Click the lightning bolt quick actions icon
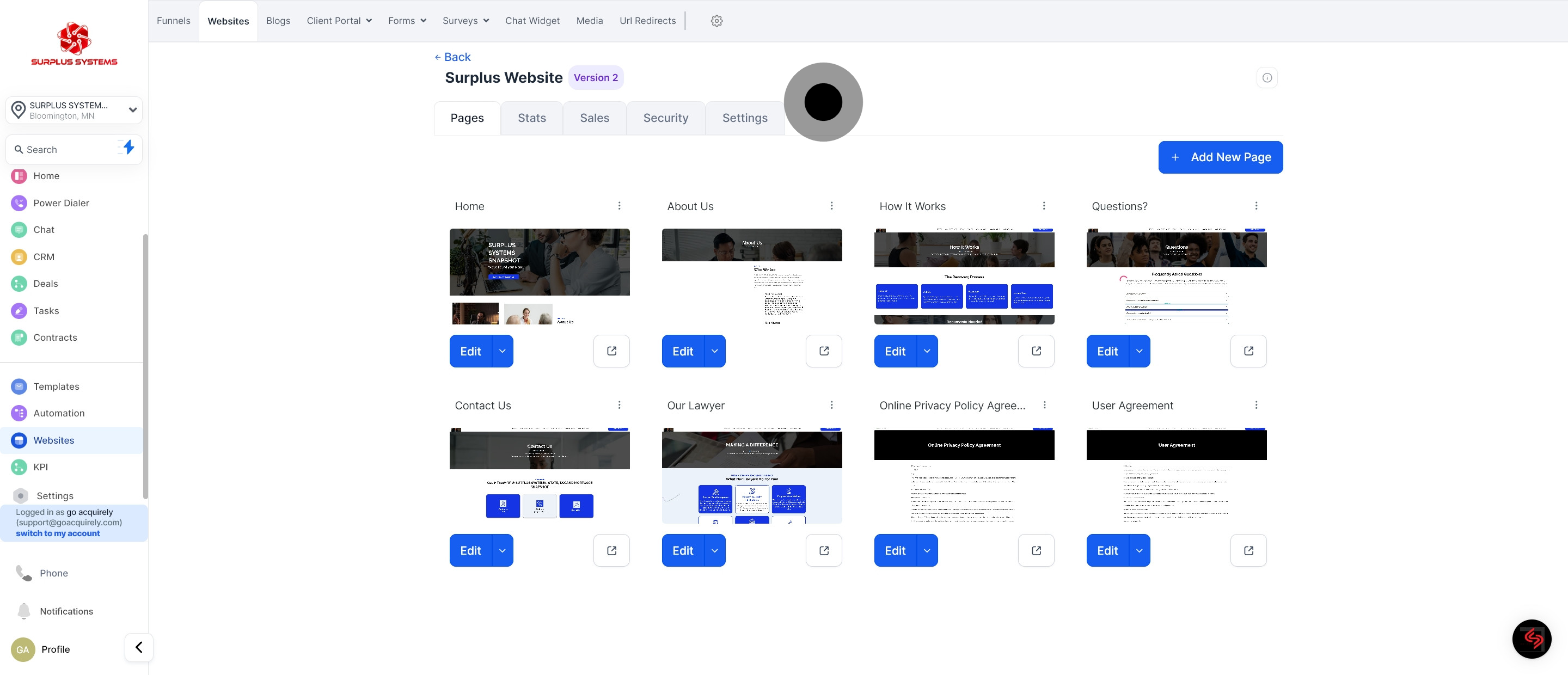Viewport: 1568px width, 675px height. tap(128, 148)
